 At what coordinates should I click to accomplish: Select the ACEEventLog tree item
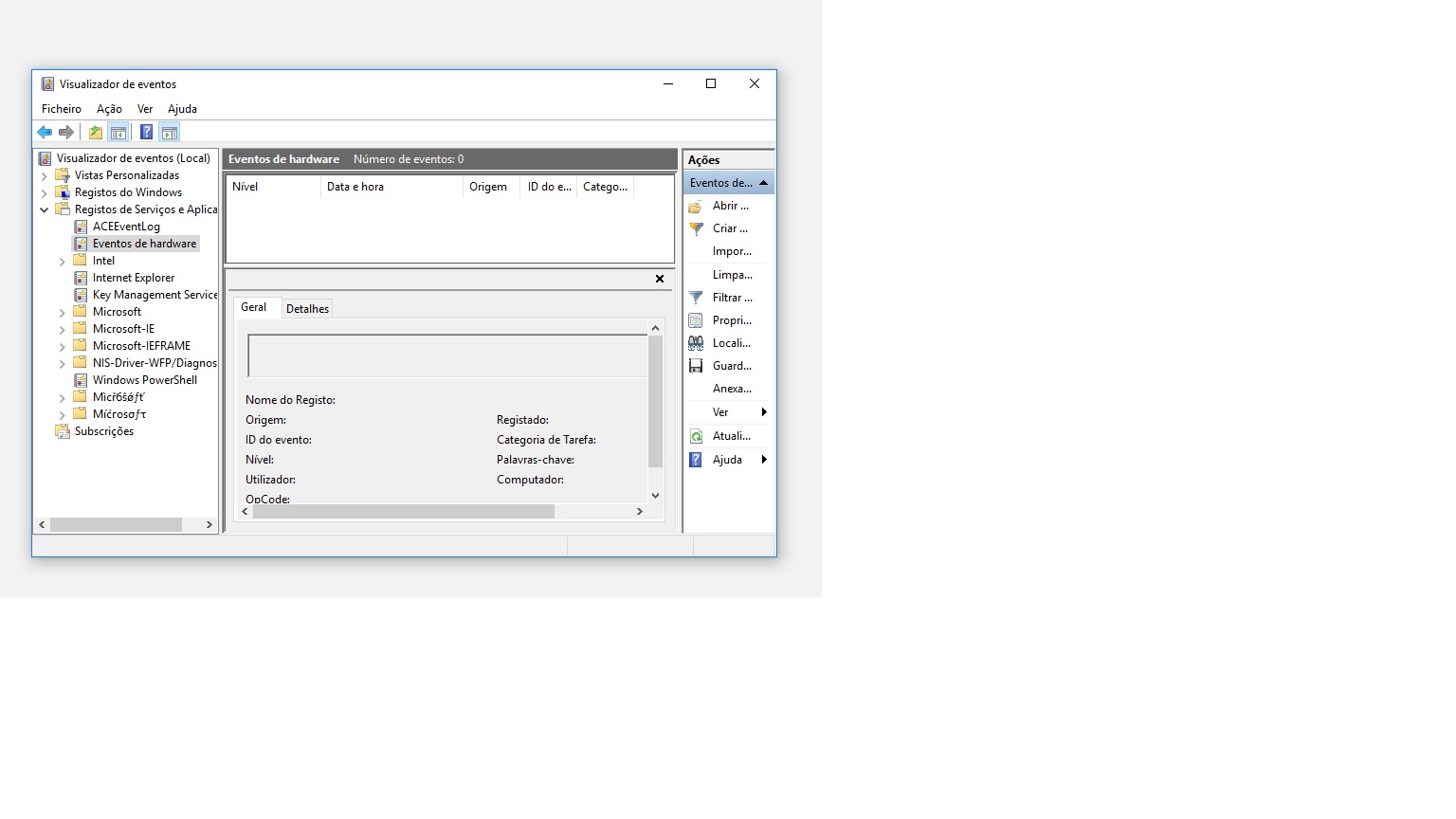[x=126, y=227]
